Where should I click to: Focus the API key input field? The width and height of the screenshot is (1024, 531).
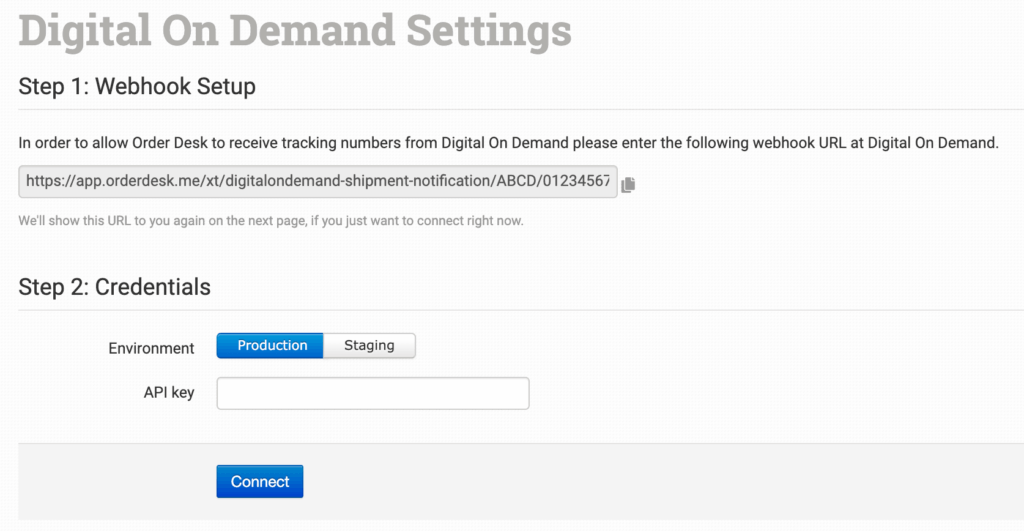372,393
